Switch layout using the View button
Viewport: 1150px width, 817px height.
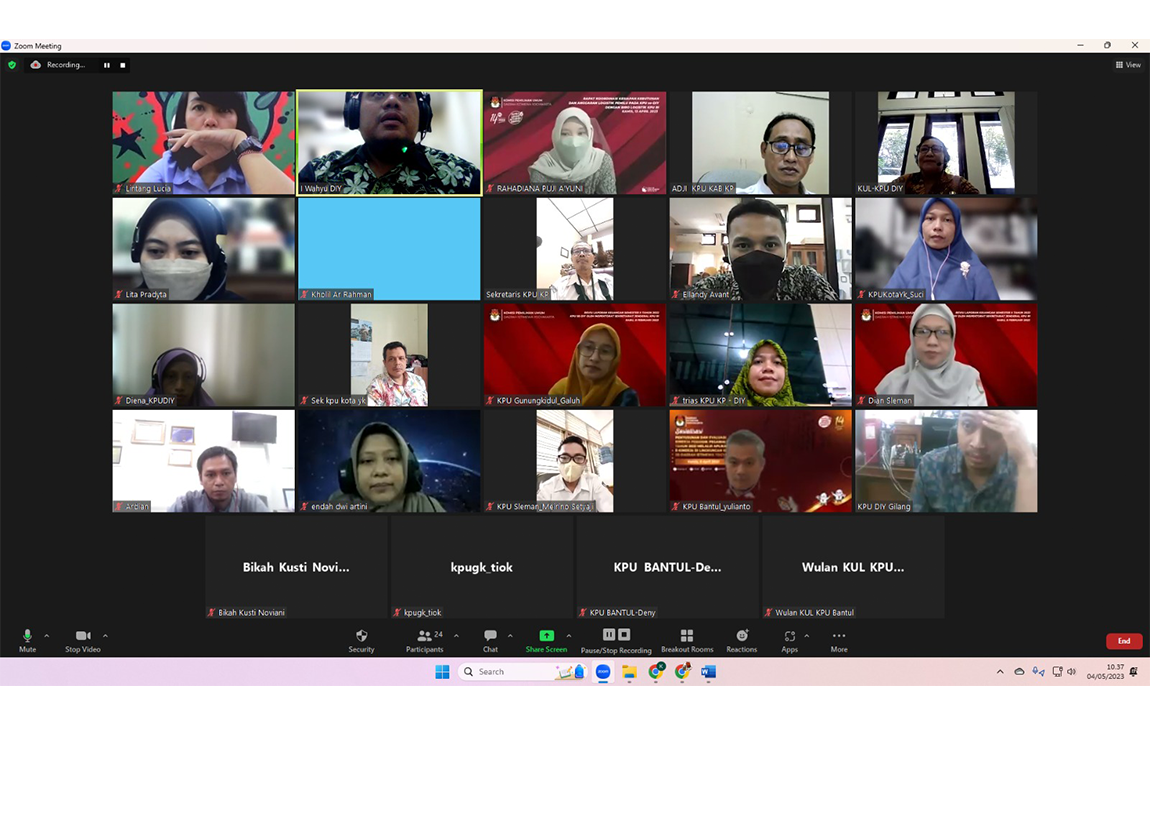[1128, 65]
